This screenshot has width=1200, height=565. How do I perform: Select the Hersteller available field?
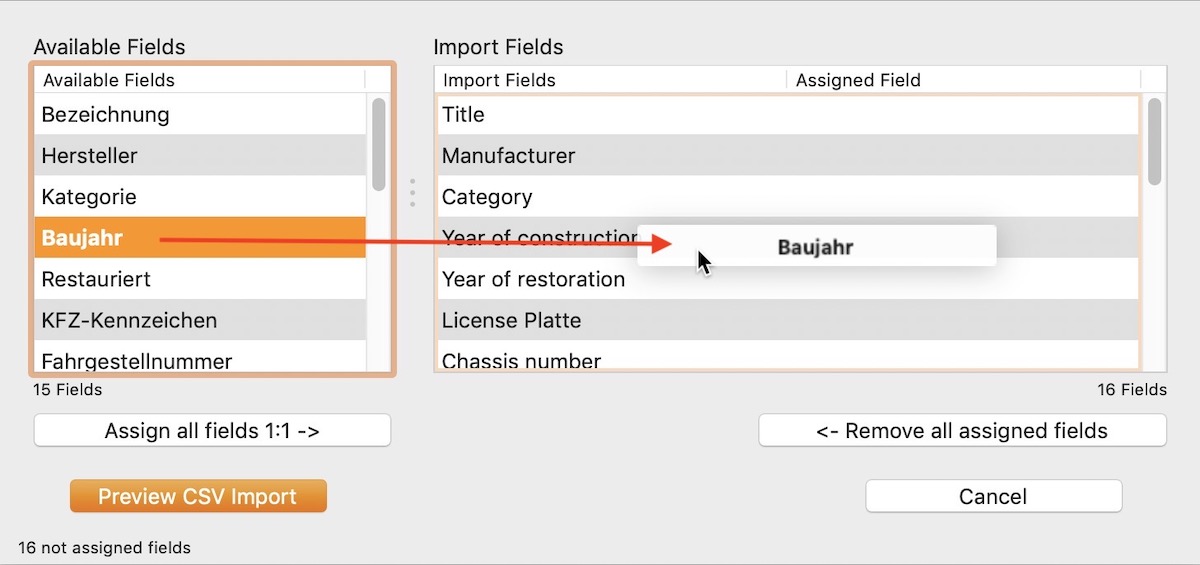(x=200, y=156)
